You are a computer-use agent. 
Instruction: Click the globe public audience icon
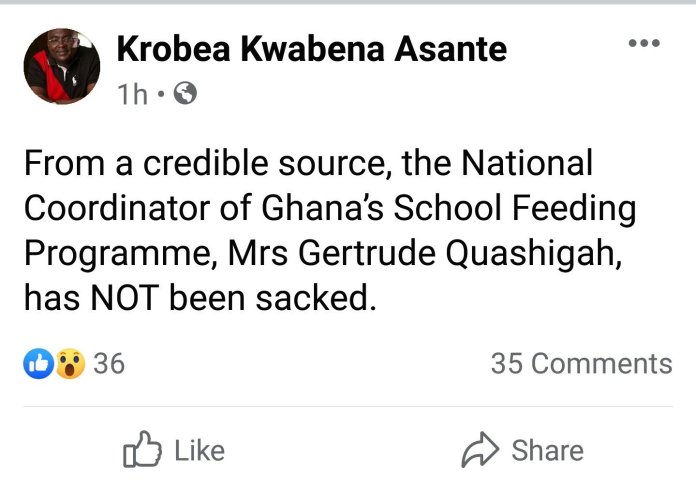[x=185, y=94]
